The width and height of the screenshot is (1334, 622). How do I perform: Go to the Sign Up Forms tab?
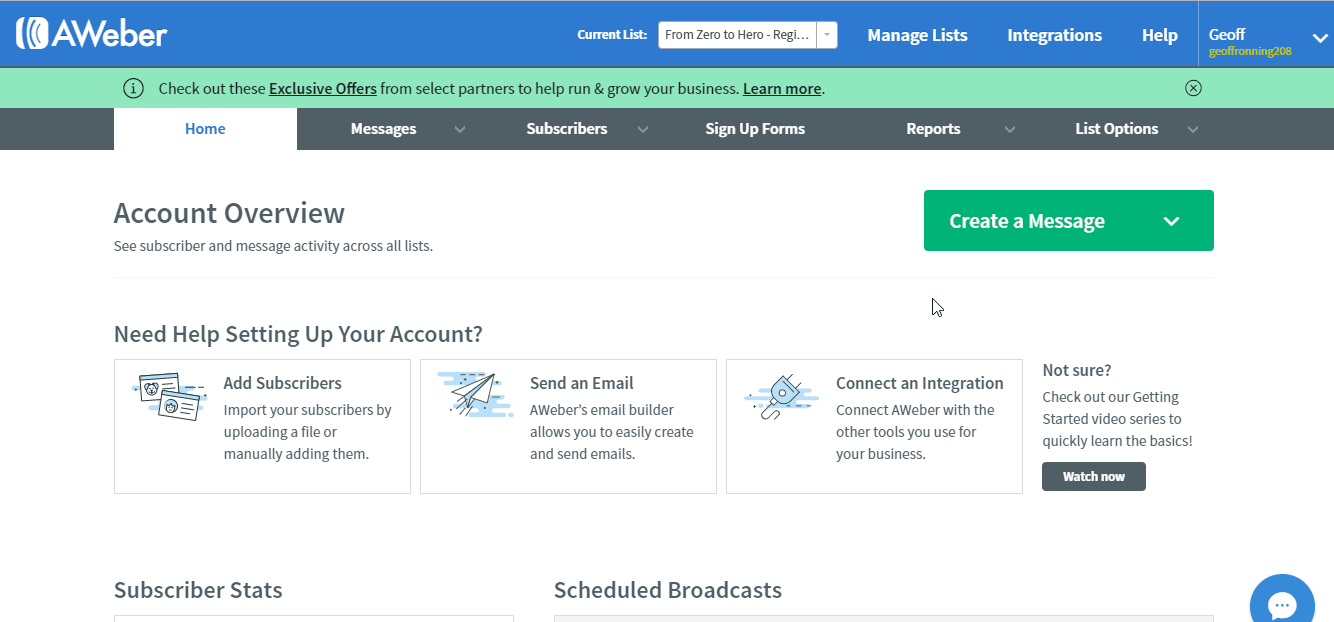point(755,129)
